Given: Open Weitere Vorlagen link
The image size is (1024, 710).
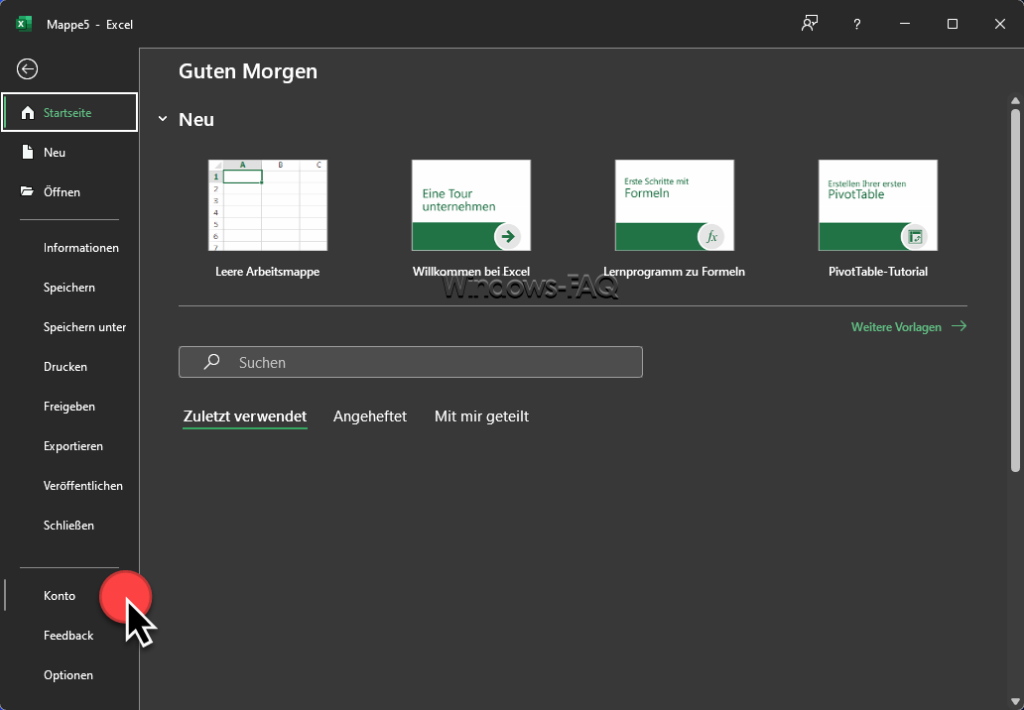Looking at the screenshot, I should pos(896,327).
